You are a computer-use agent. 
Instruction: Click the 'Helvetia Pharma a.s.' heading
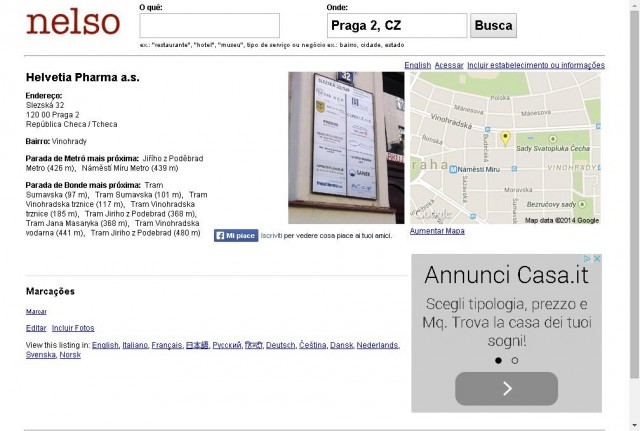click(x=82, y=77)
